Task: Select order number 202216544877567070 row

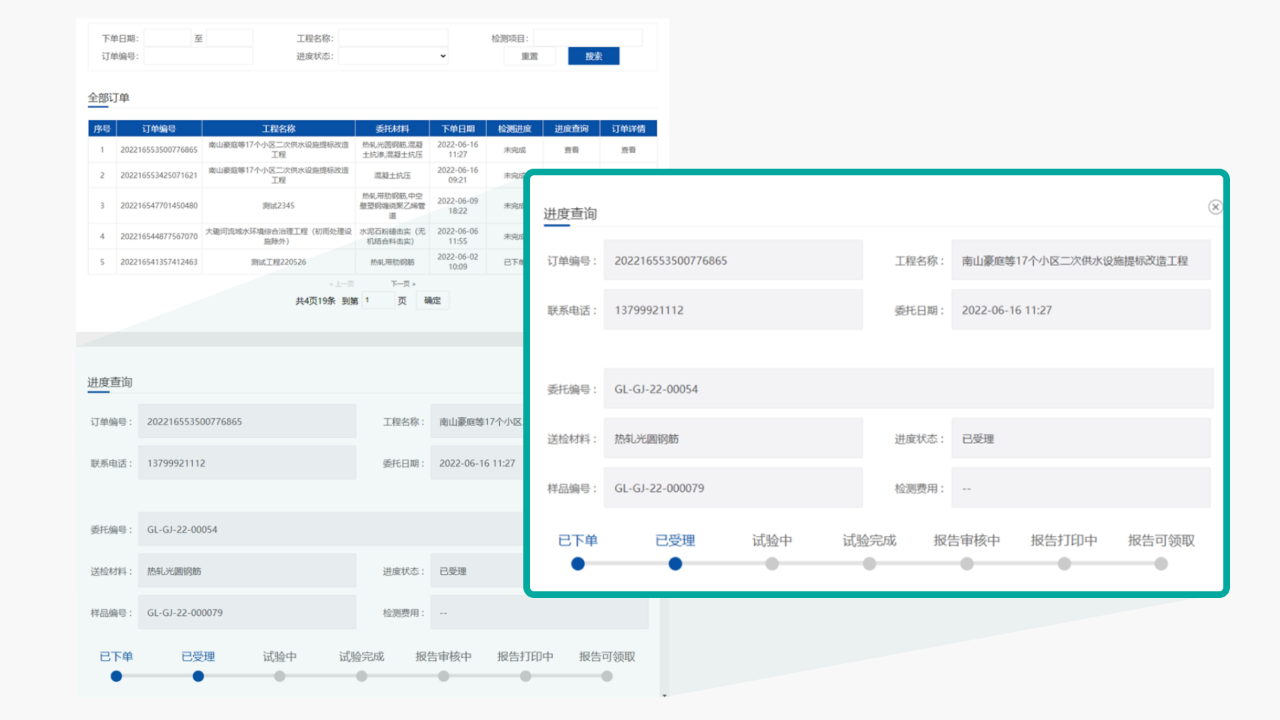Action: pos(159,236)
